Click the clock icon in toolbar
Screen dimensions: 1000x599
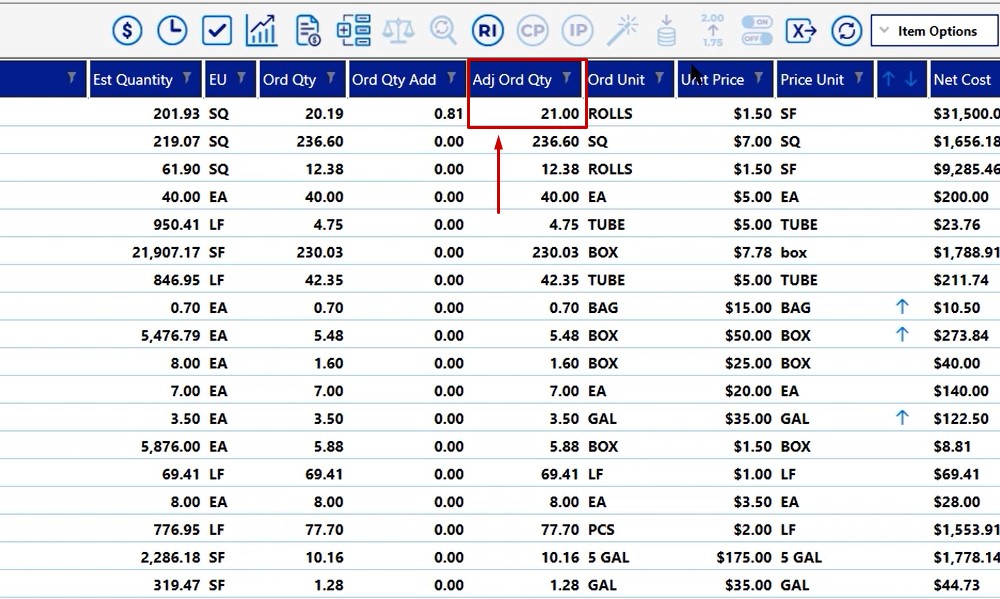(172, 31)
